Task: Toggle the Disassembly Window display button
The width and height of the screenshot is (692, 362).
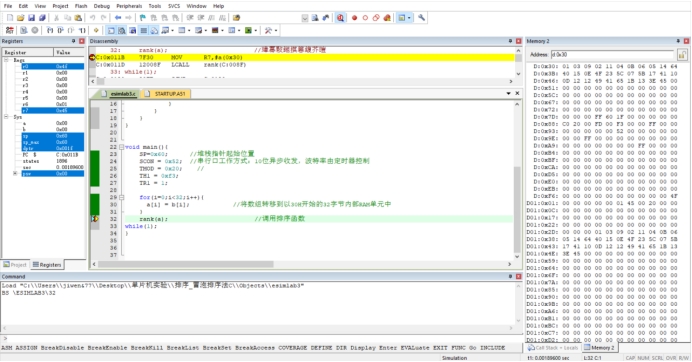Action: click(x=122, y=30)
